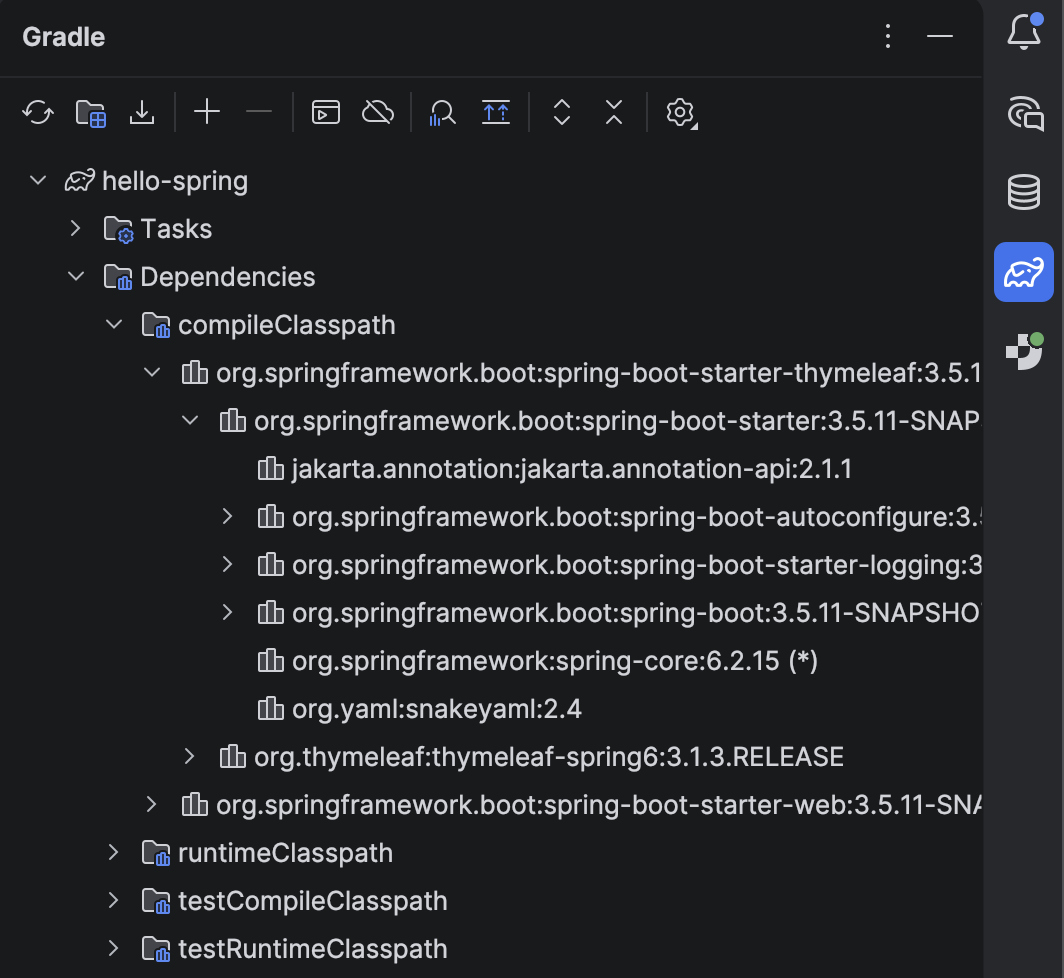Viewport: 1064px width, 978px height.
Task: Open Gradle build tool settings gear
Action: tap(681, 113)
